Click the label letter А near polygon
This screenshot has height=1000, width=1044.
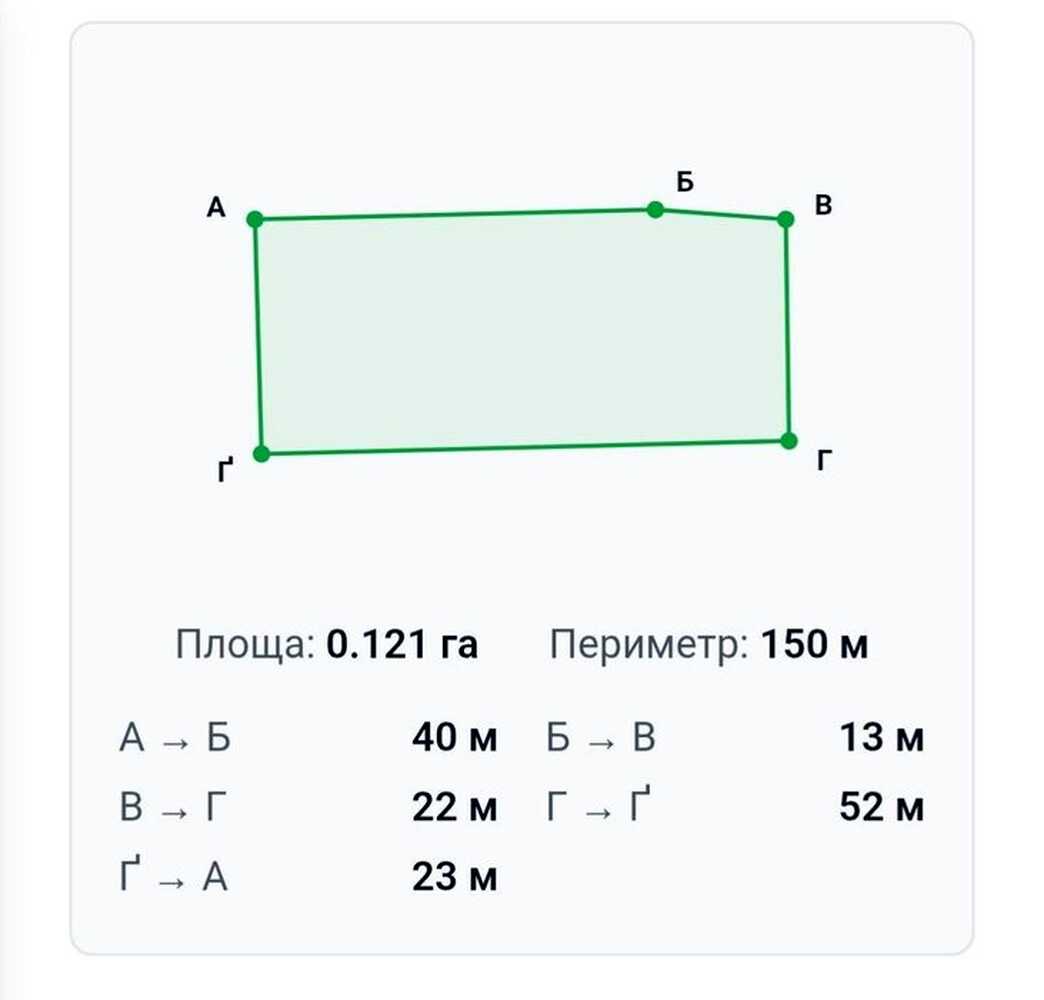216,208
